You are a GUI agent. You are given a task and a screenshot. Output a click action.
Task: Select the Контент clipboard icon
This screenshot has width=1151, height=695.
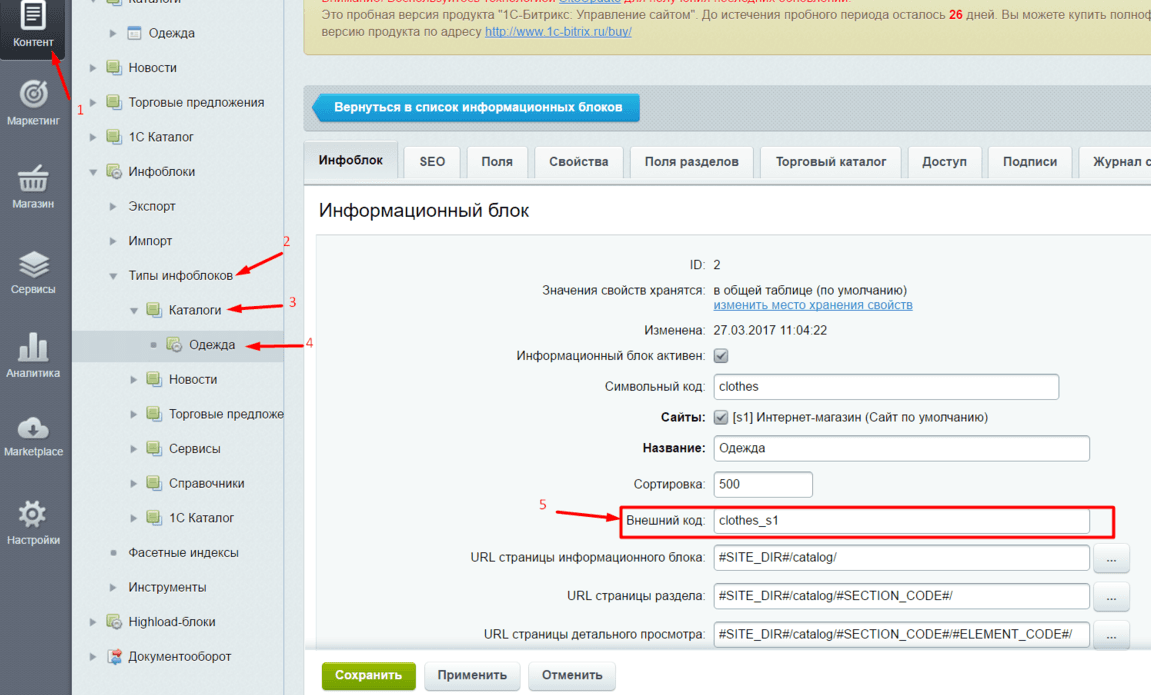pyautogui.click(x=33, y=17)
